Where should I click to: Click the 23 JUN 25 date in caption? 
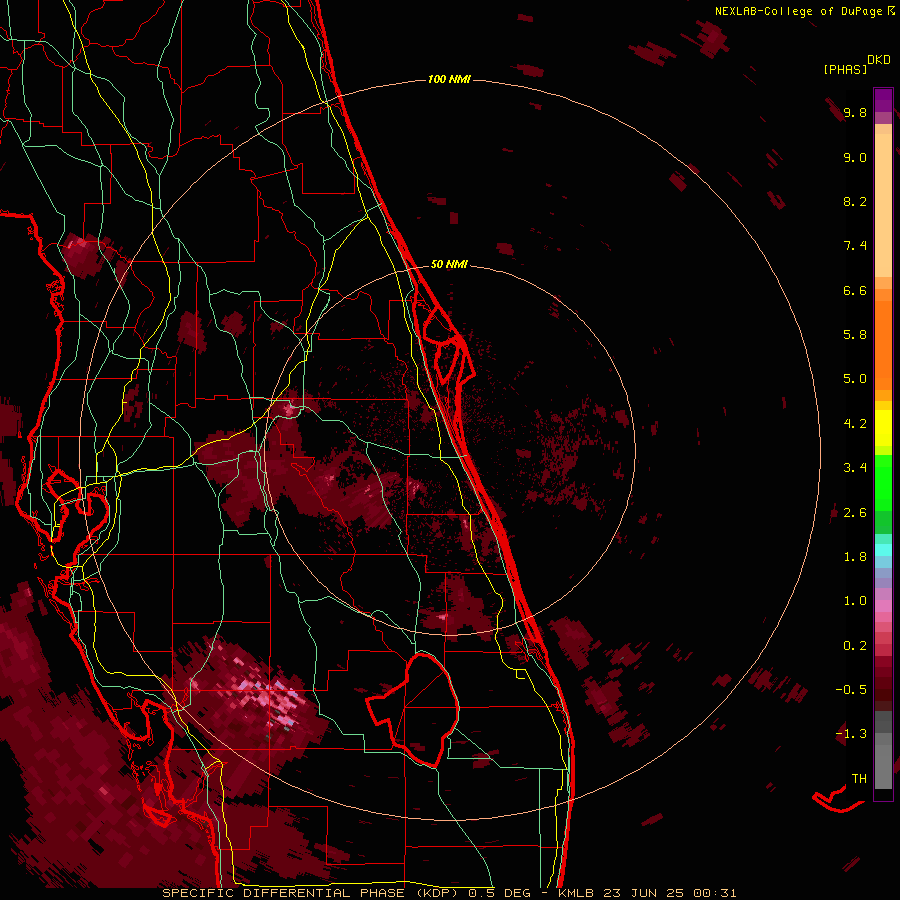642,893
